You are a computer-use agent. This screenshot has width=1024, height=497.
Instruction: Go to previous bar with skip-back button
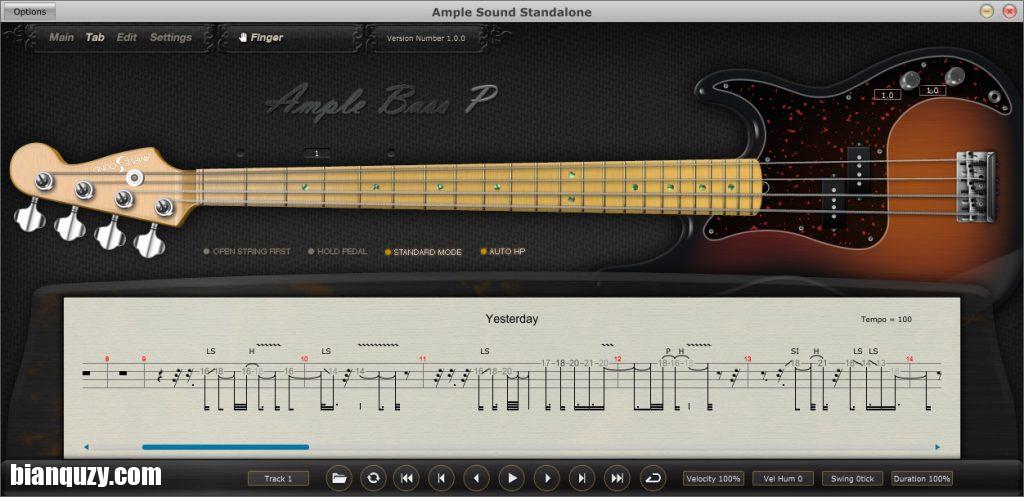coord(441,479)
